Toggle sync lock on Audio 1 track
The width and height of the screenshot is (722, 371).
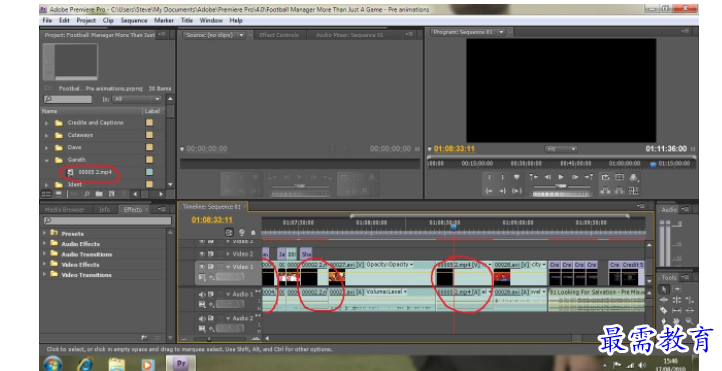tap(211, 294)
